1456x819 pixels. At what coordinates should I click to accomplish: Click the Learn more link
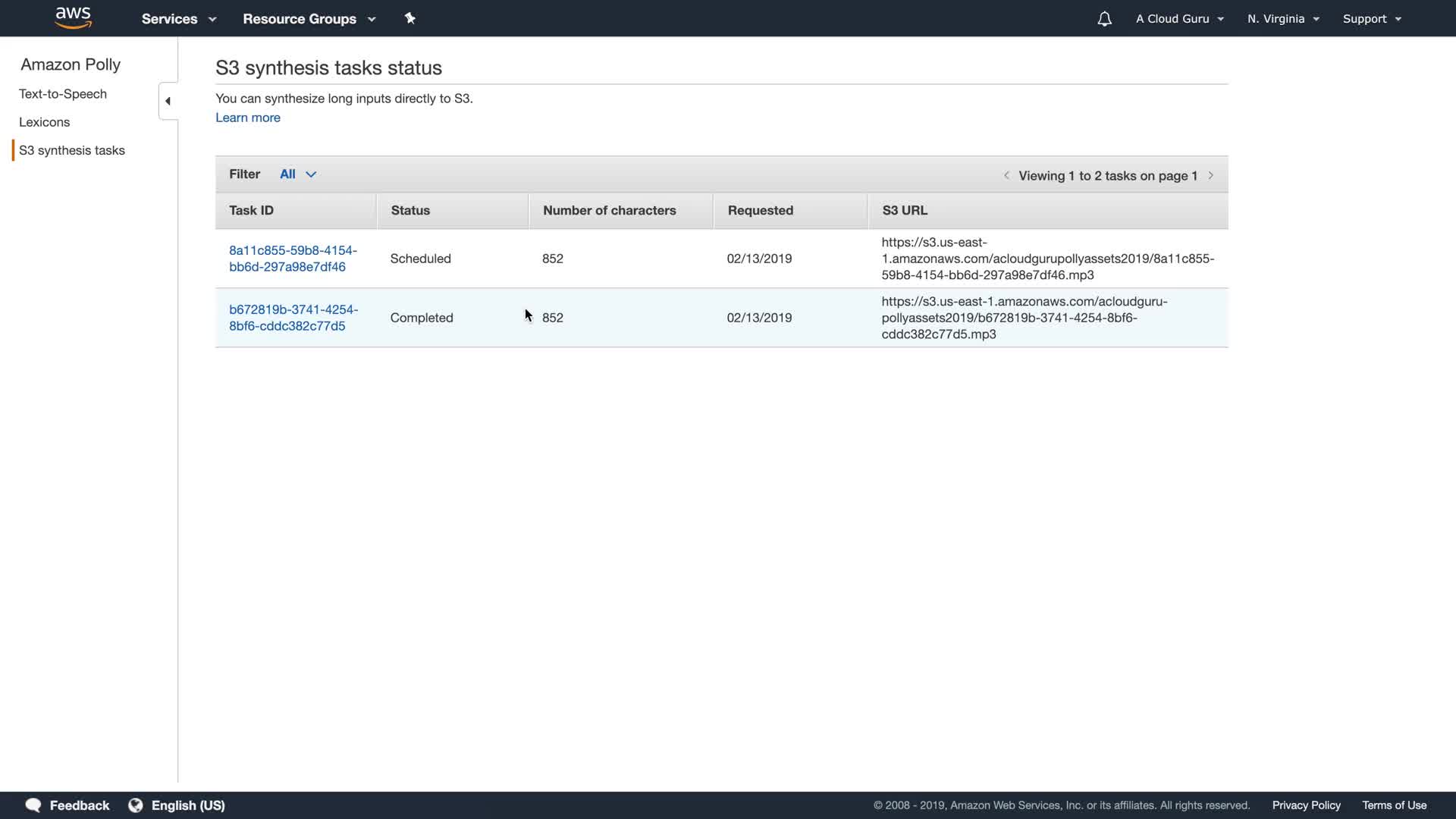coord(248,118)
